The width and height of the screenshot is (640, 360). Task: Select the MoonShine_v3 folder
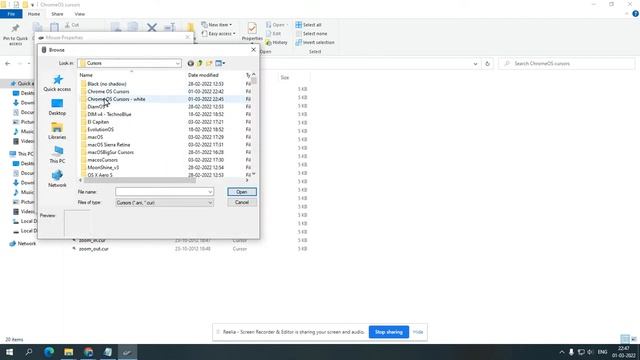point(103,167)
